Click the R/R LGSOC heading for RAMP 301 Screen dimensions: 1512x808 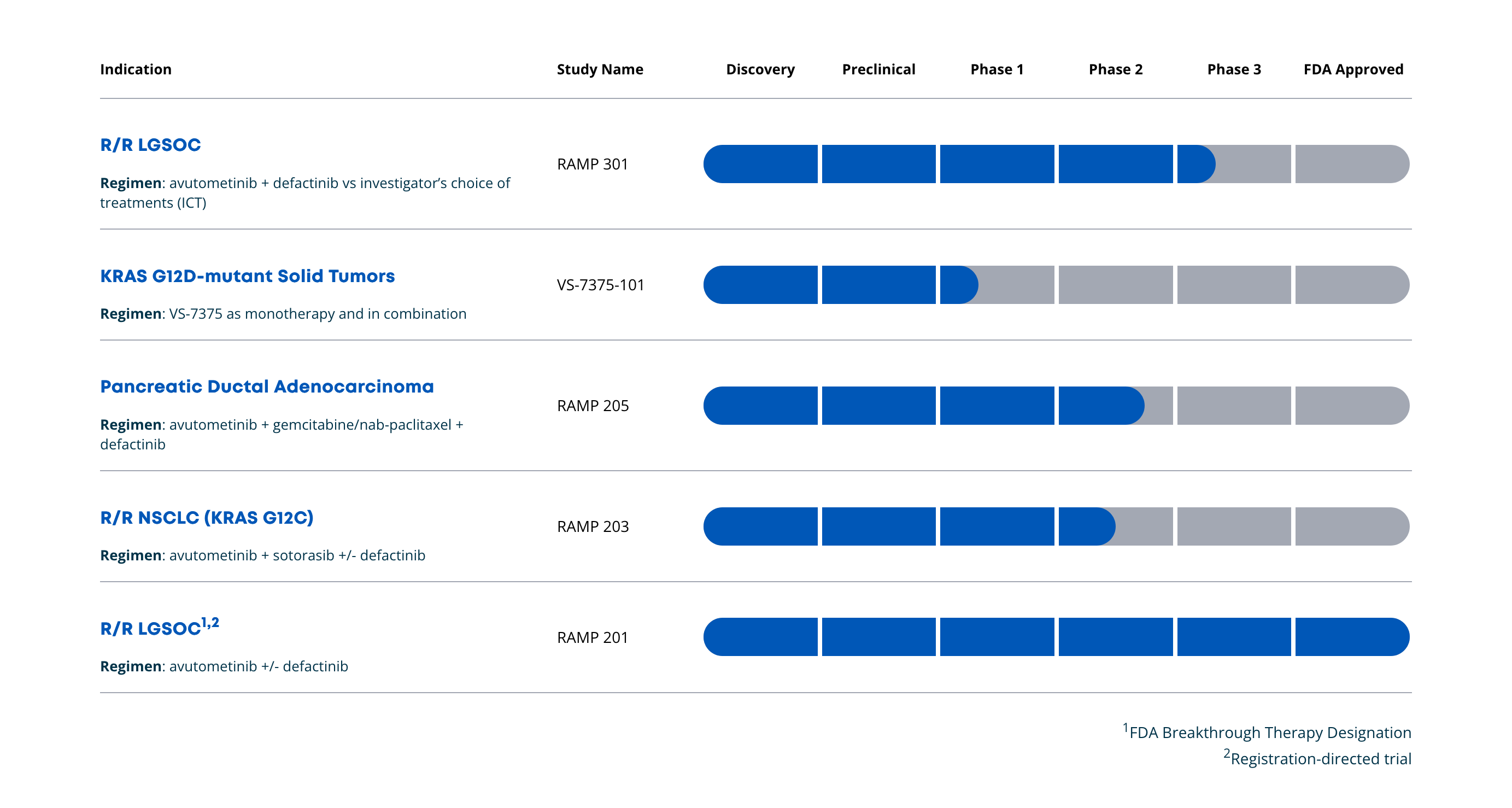[150, 144]
